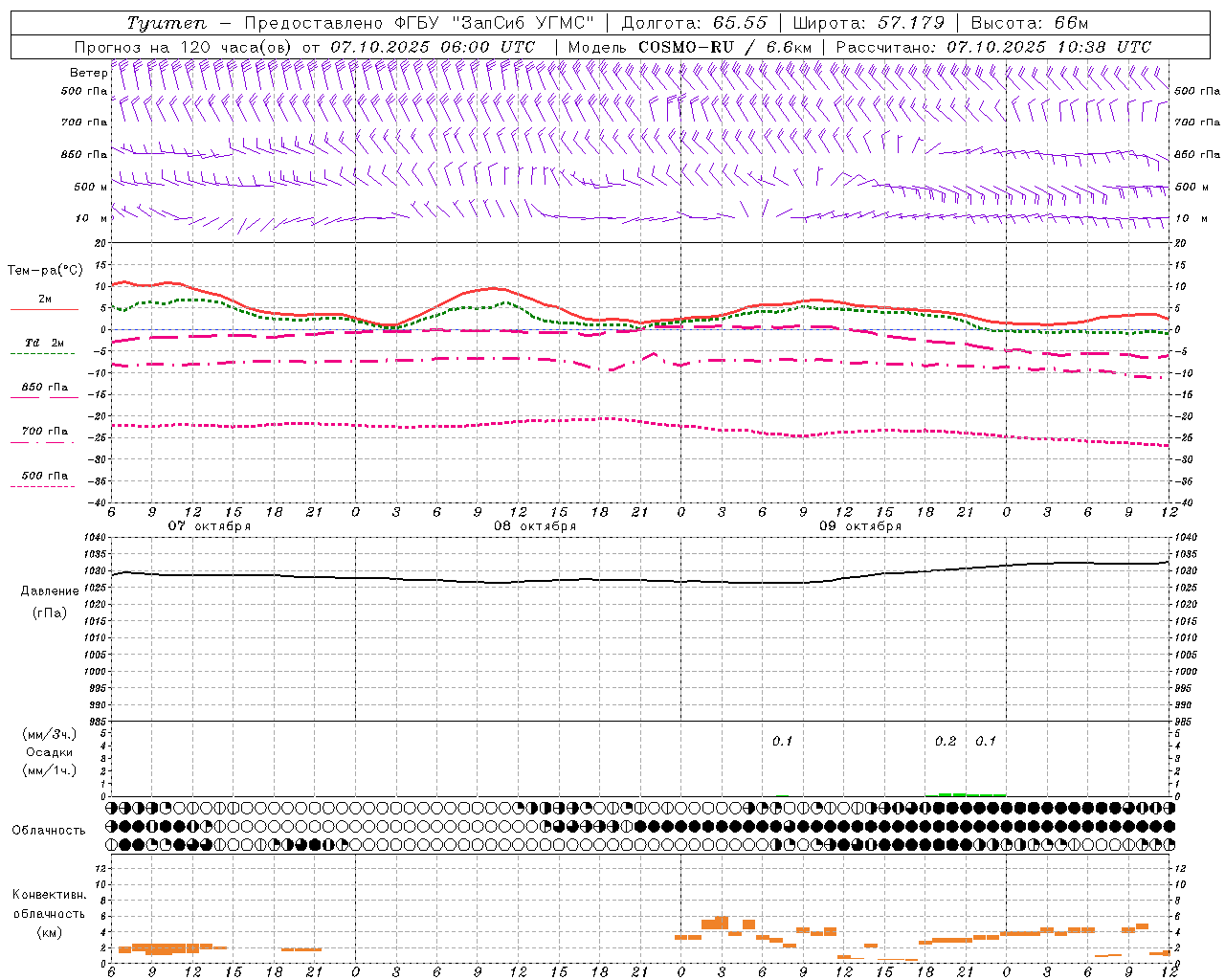This screenshot has width=1225, height=980.
Task: Click the 850 гПа temperature legend label
Action: (44, 388)
